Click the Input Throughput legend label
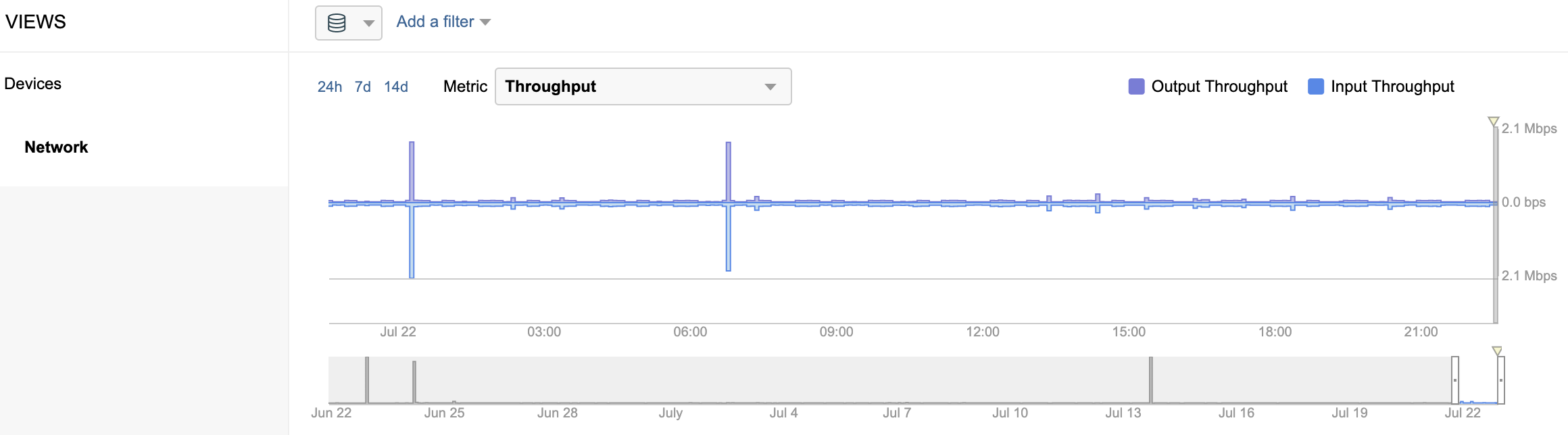Image resolution: width=1568 pixels, height=435 pixels. coord(1392,86)
